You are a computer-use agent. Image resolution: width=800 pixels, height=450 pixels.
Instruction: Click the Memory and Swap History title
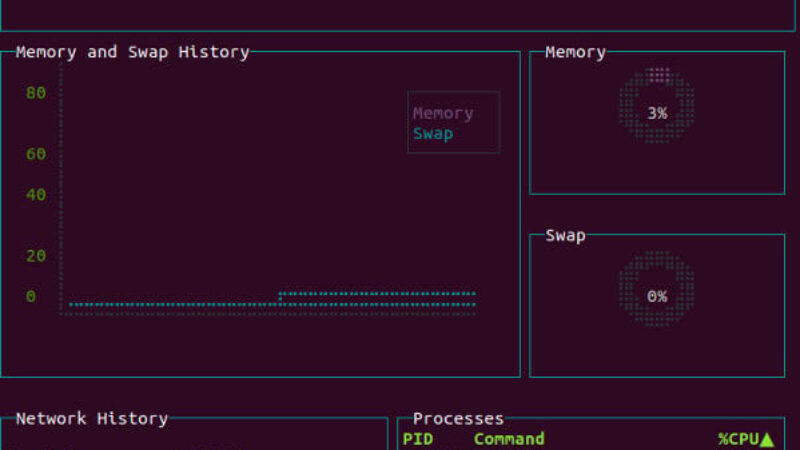pos(132,52)
